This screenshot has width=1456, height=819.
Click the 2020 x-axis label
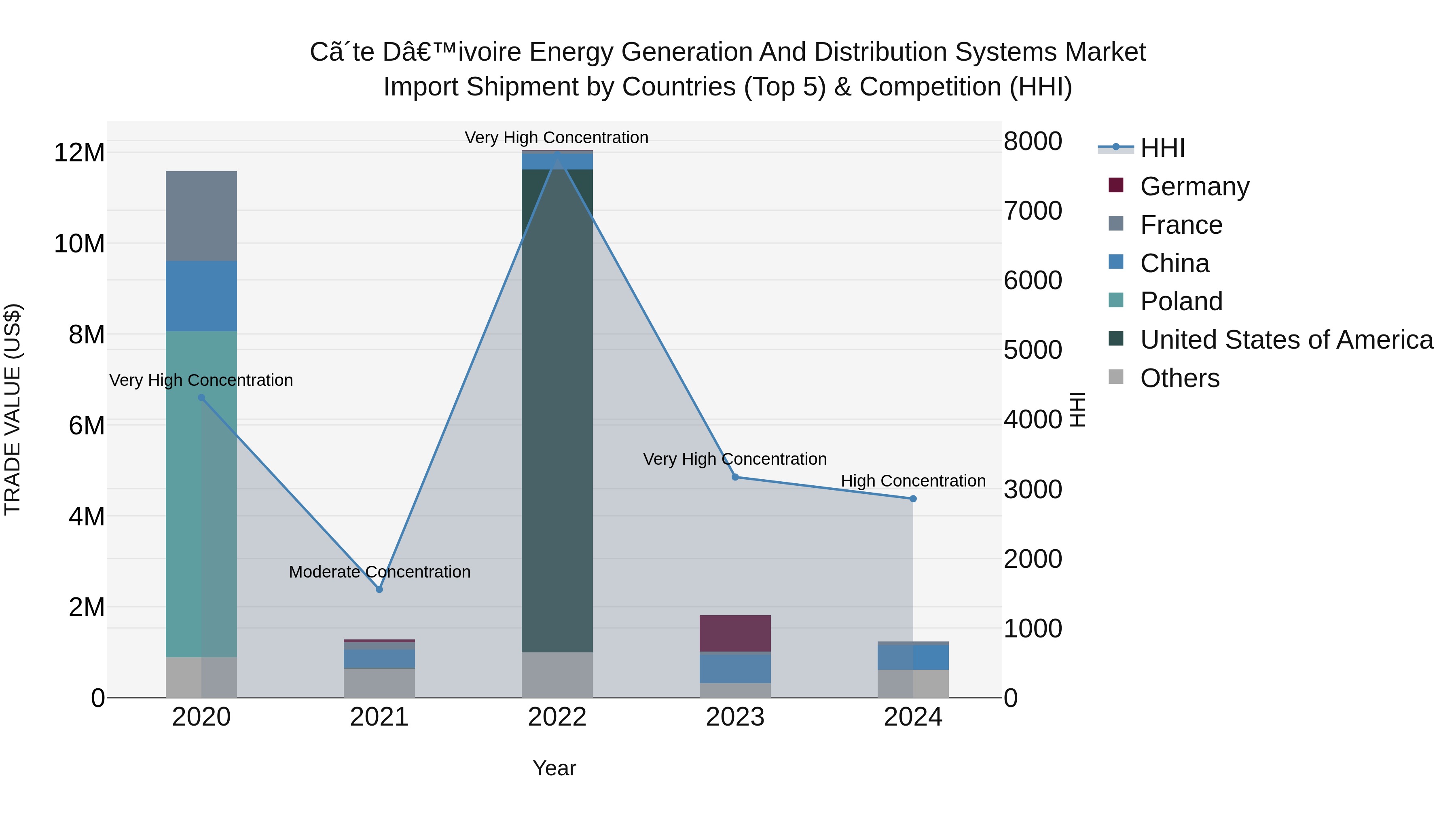coord(201,717)
